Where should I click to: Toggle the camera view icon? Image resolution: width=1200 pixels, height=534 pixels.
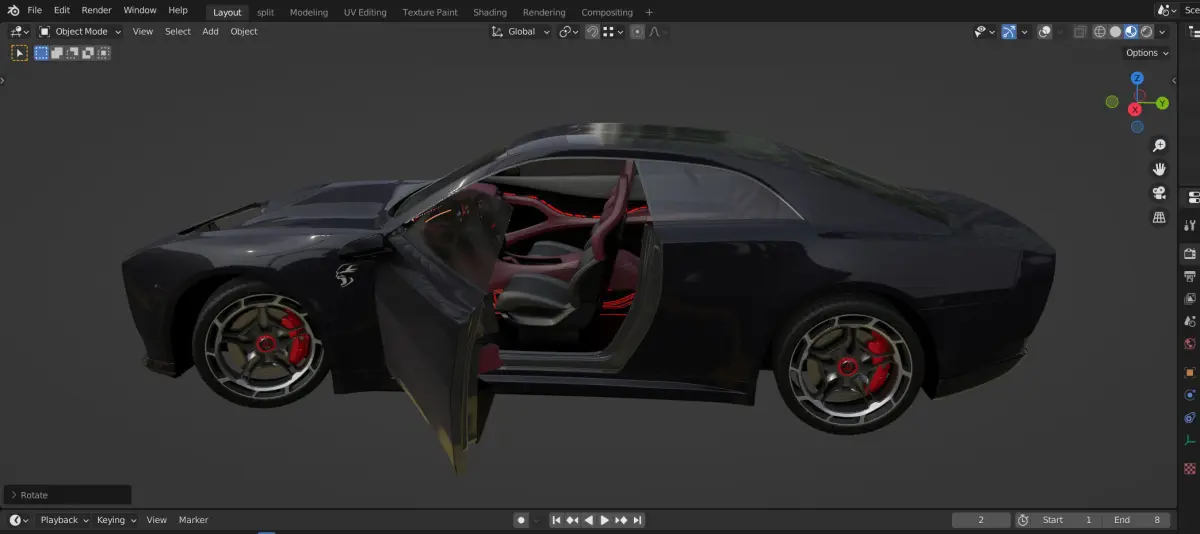1159,193
